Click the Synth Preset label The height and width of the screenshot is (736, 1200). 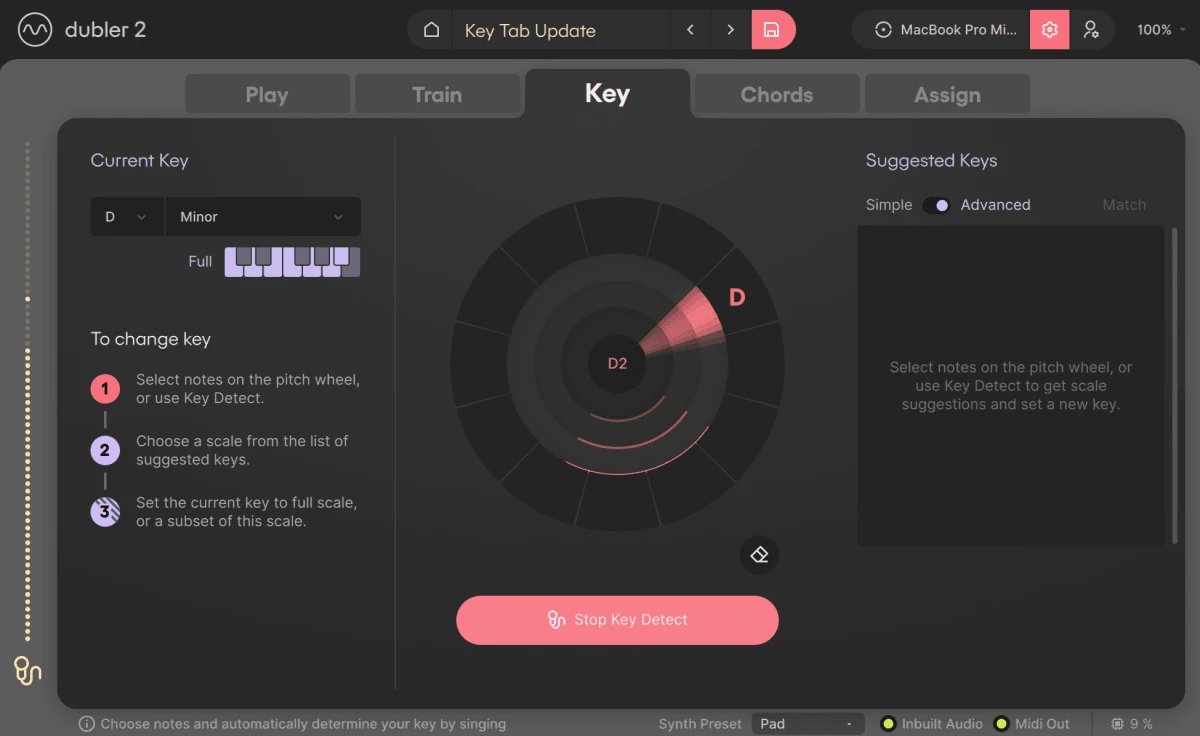click(x=700, y=724)
